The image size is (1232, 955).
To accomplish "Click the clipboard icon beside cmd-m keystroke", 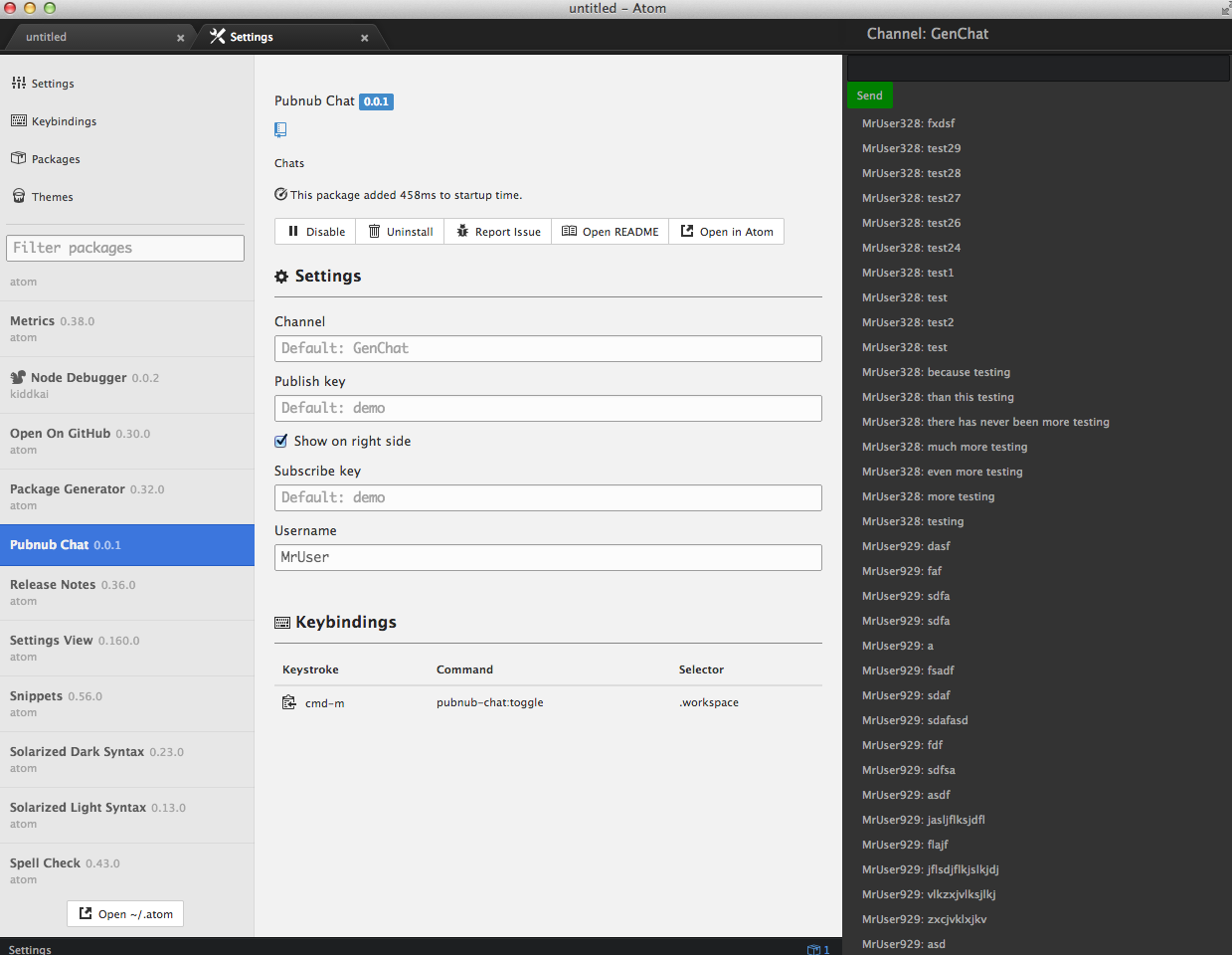I will point(289,703).
